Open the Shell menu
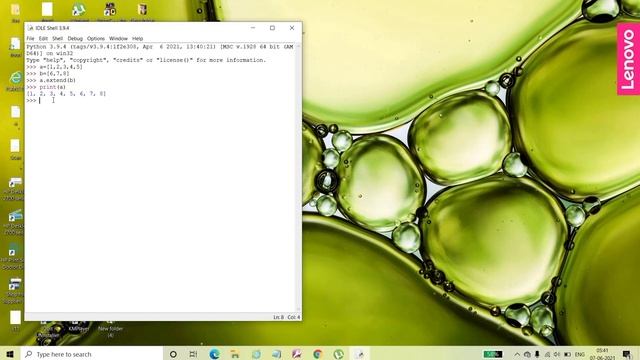 coord(58,38)
